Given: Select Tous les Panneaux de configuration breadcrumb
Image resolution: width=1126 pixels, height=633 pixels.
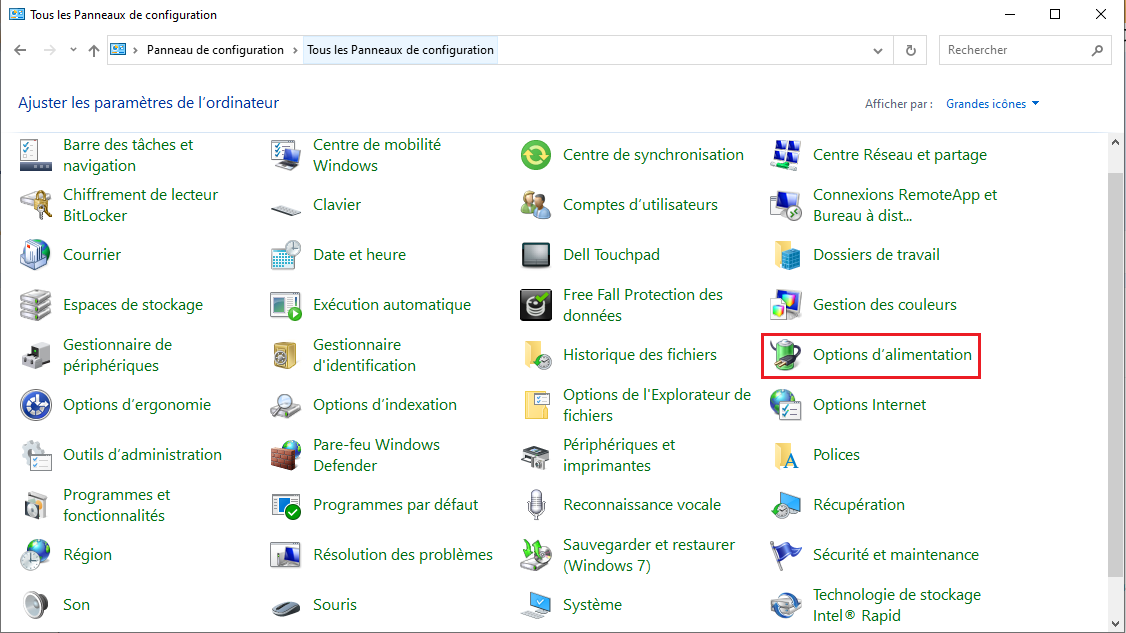Looking at the screenshot, I should [401, 50].
